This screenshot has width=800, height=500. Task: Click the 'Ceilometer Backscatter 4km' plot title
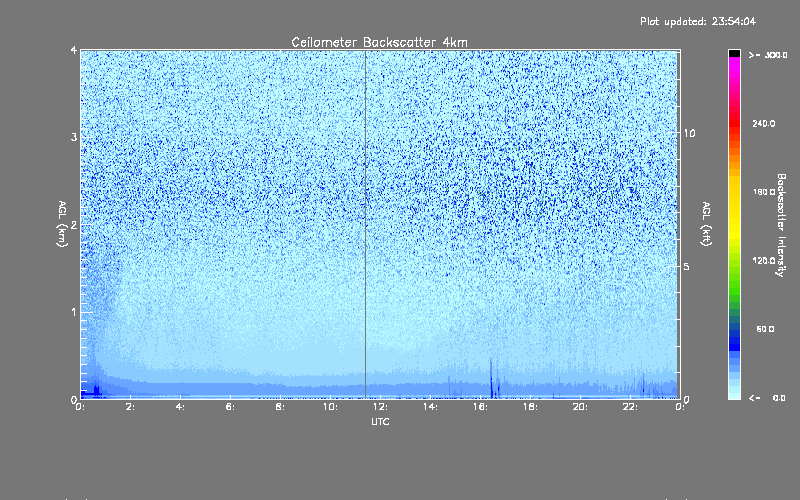379,42
